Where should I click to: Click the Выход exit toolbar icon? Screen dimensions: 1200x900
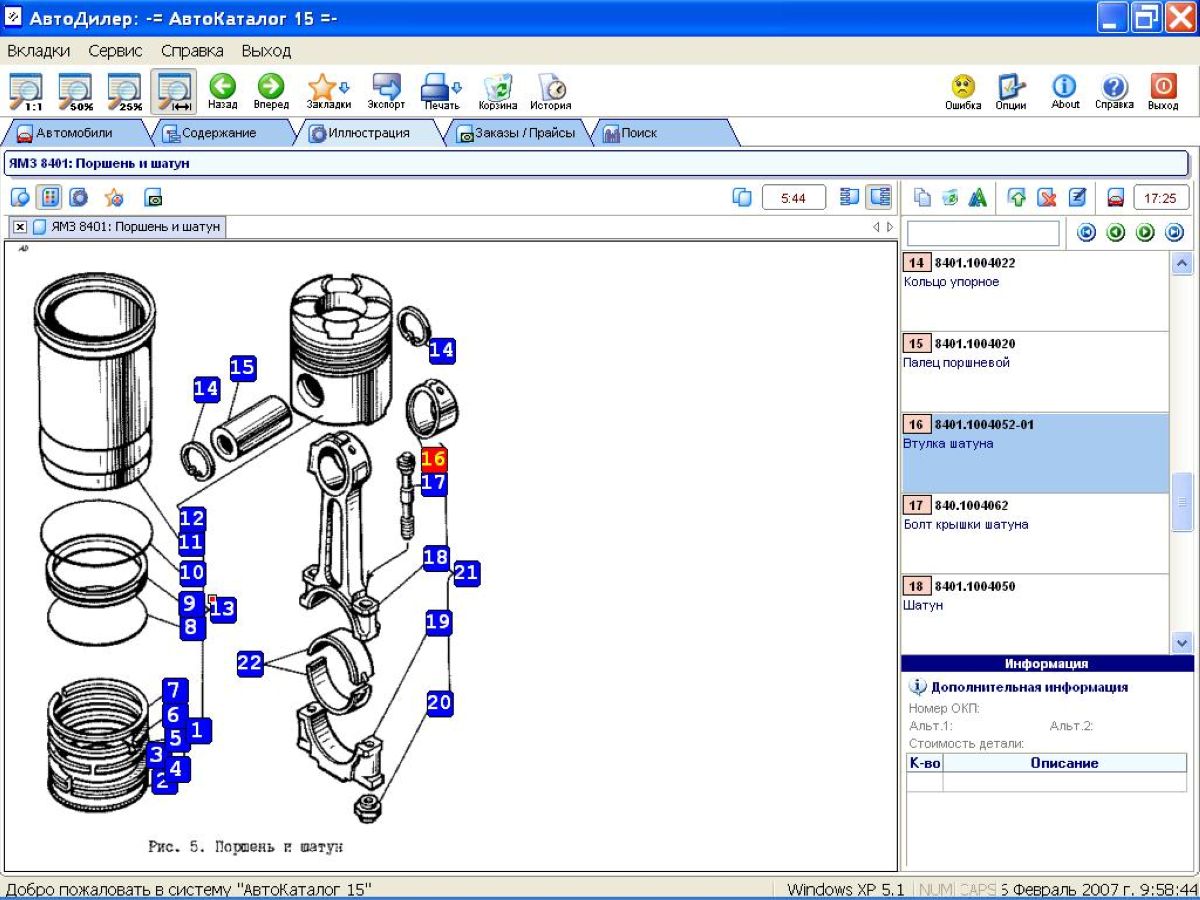pos(1163,92)
